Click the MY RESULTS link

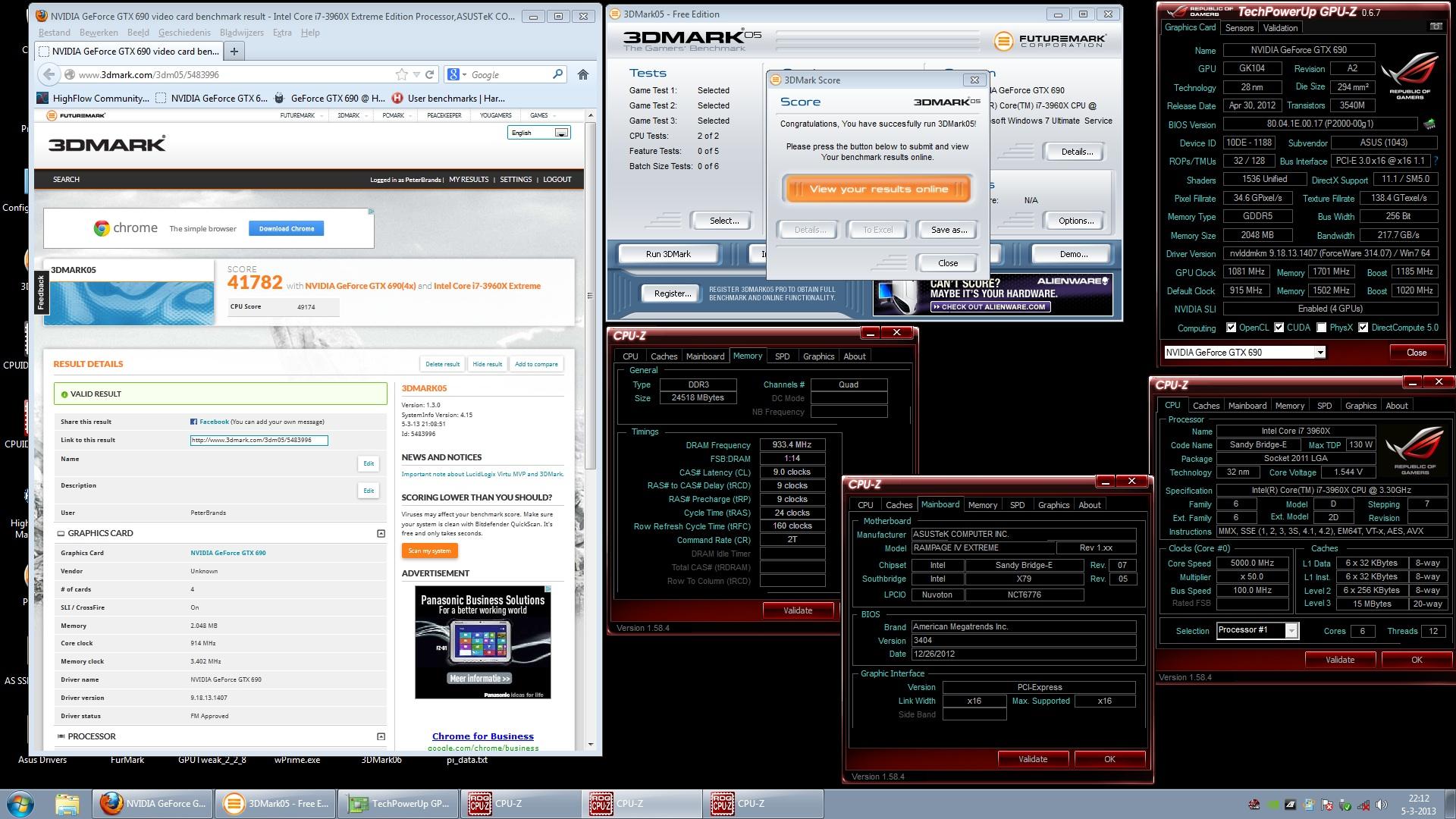(469, 180)
